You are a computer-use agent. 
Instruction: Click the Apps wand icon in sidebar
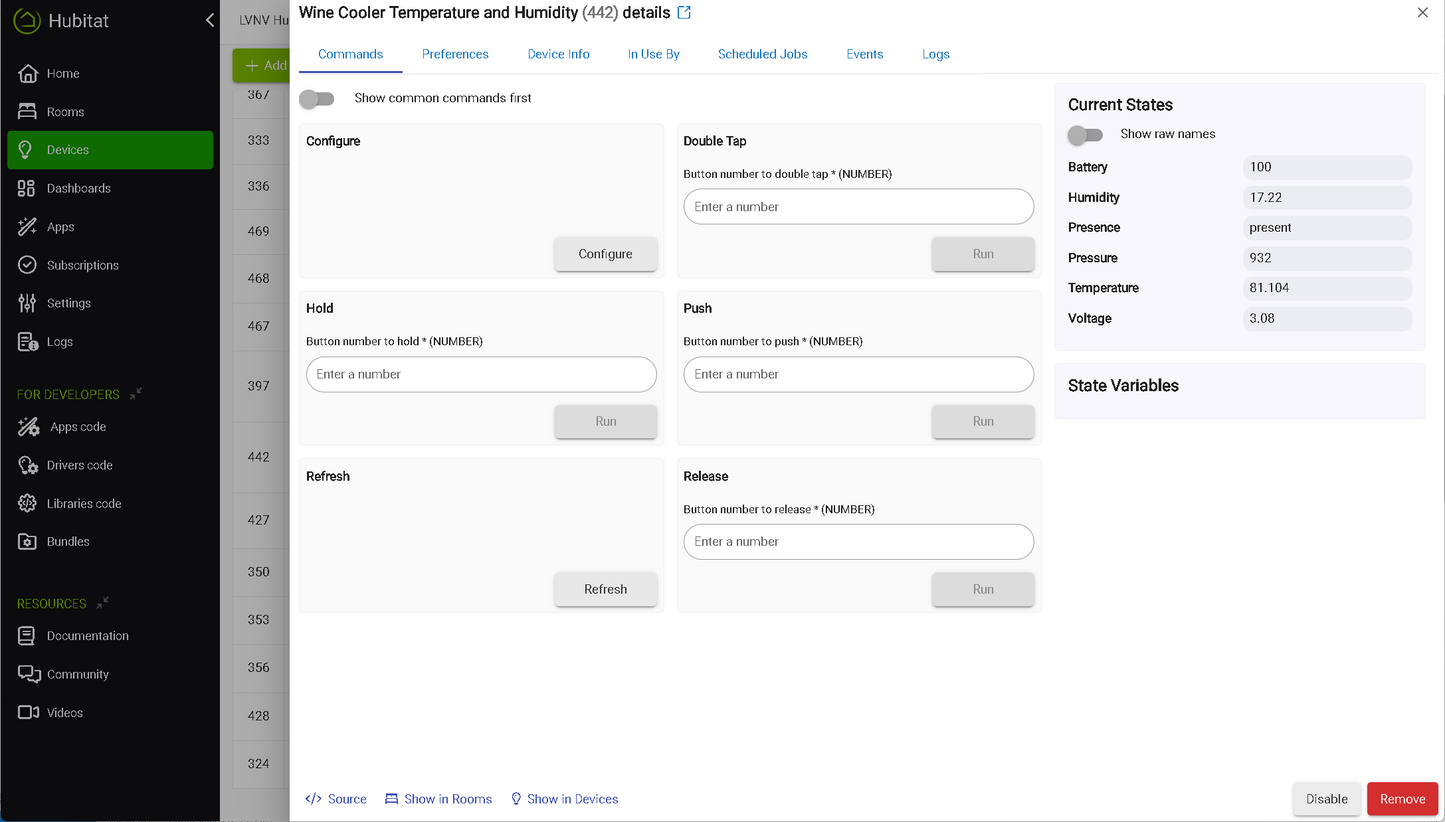27,227
